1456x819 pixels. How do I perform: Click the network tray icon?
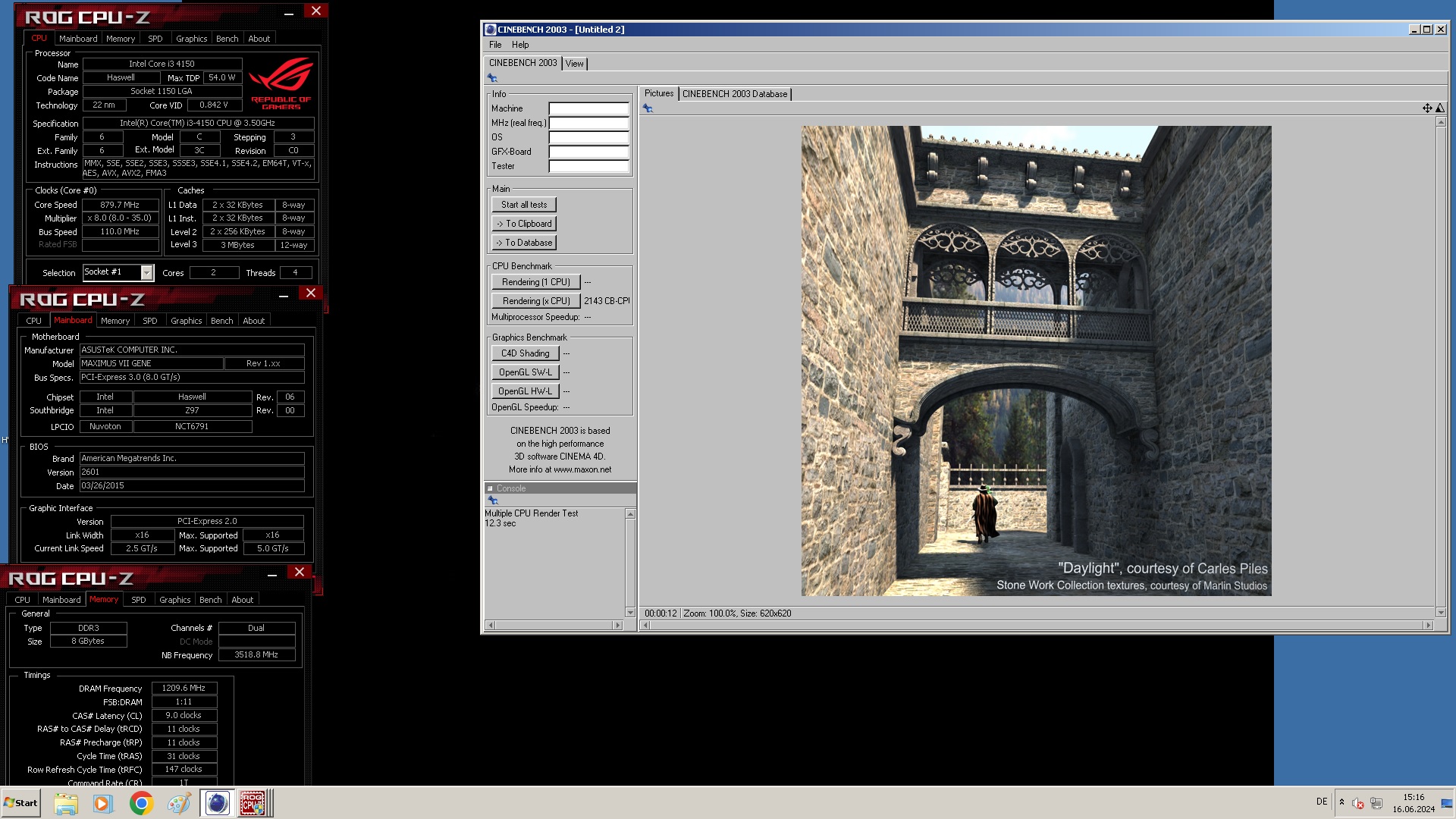[x=1376, y=803]
